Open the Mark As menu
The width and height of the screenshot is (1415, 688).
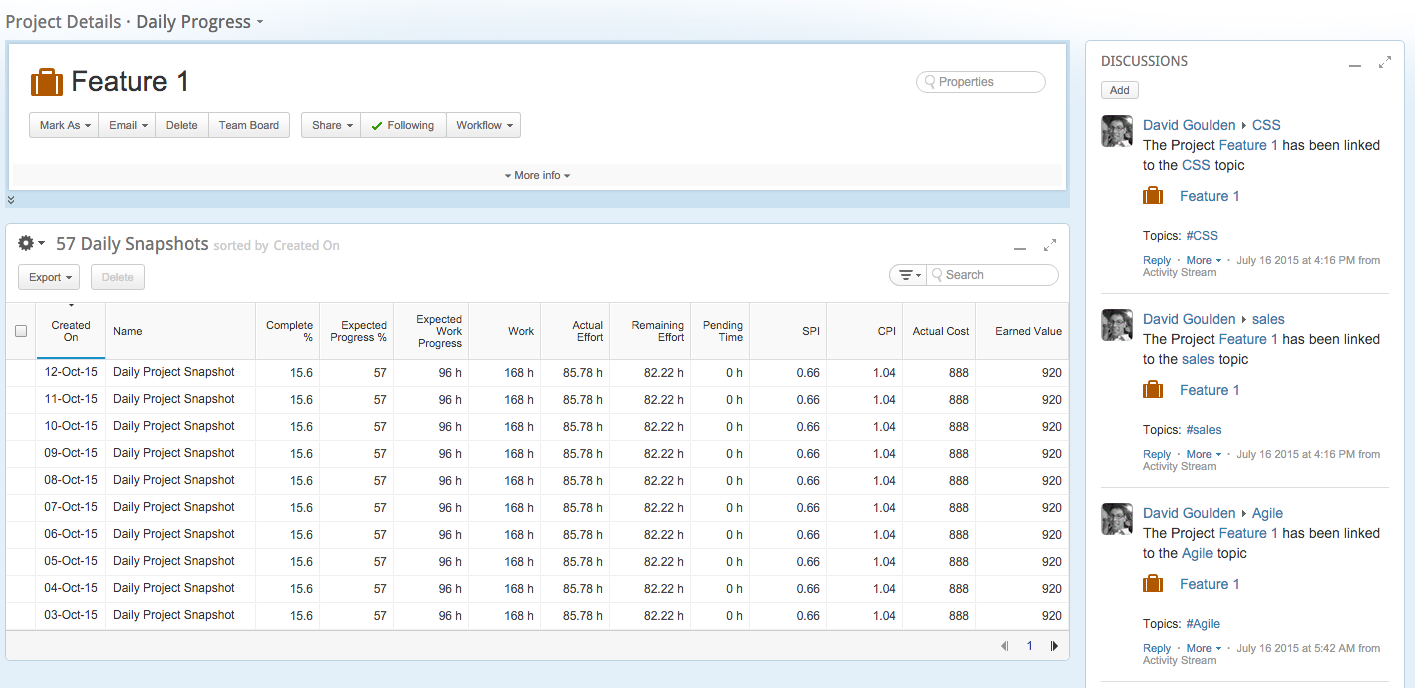point(63,125)
